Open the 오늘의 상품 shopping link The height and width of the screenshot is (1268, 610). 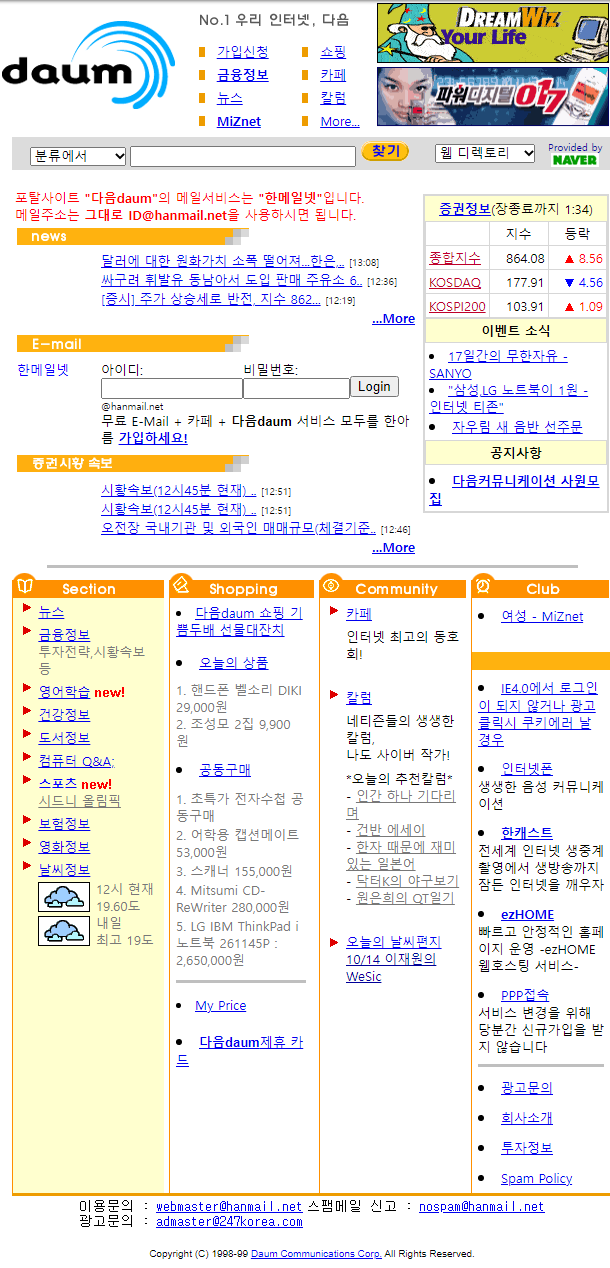pyautogui.click(x=233, y=663)
